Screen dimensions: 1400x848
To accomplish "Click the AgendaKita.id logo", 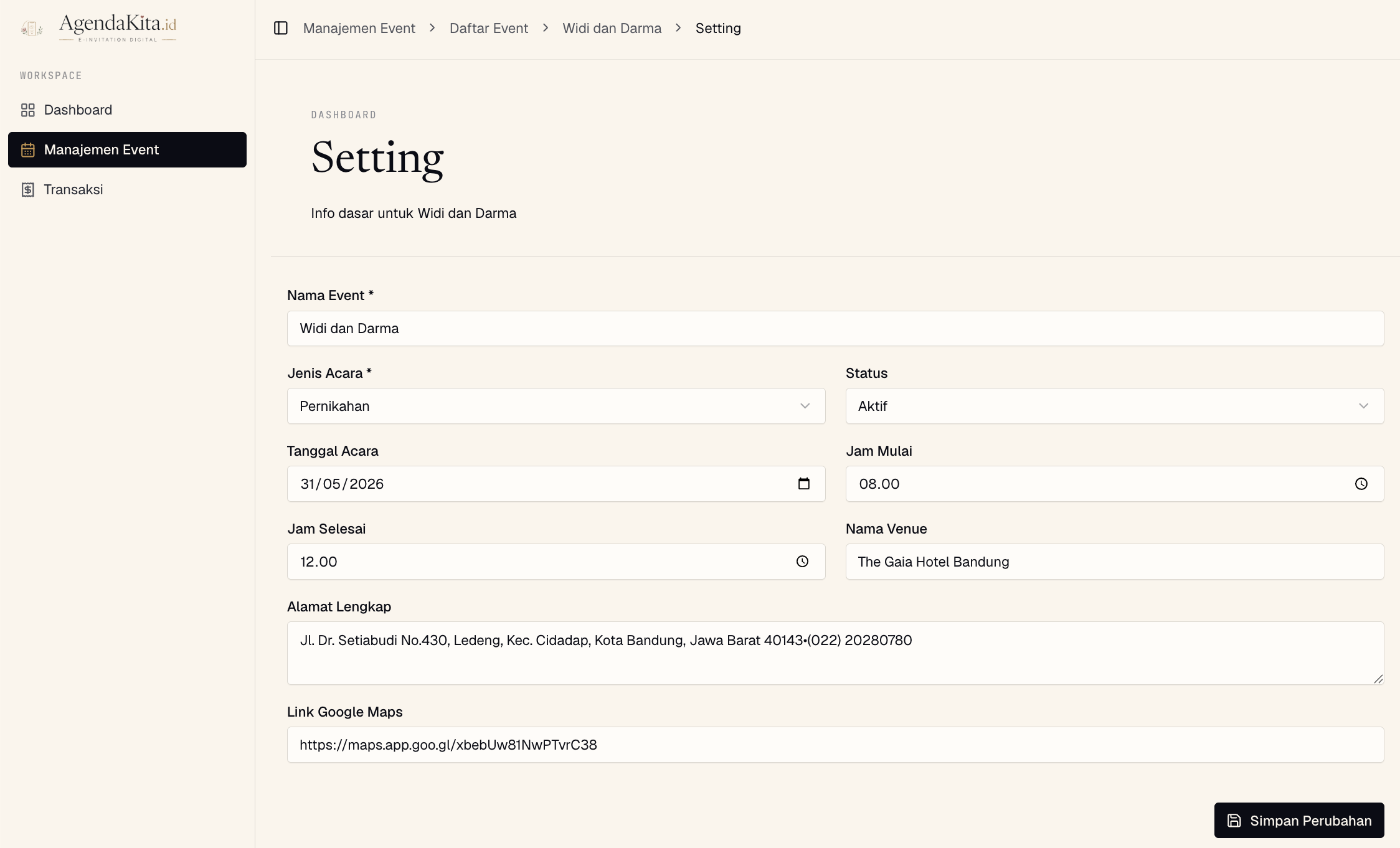I will point(98,28).
